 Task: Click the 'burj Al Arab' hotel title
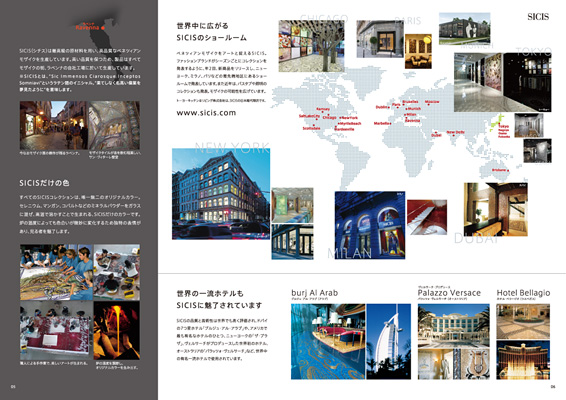click(x=314, y=293)
